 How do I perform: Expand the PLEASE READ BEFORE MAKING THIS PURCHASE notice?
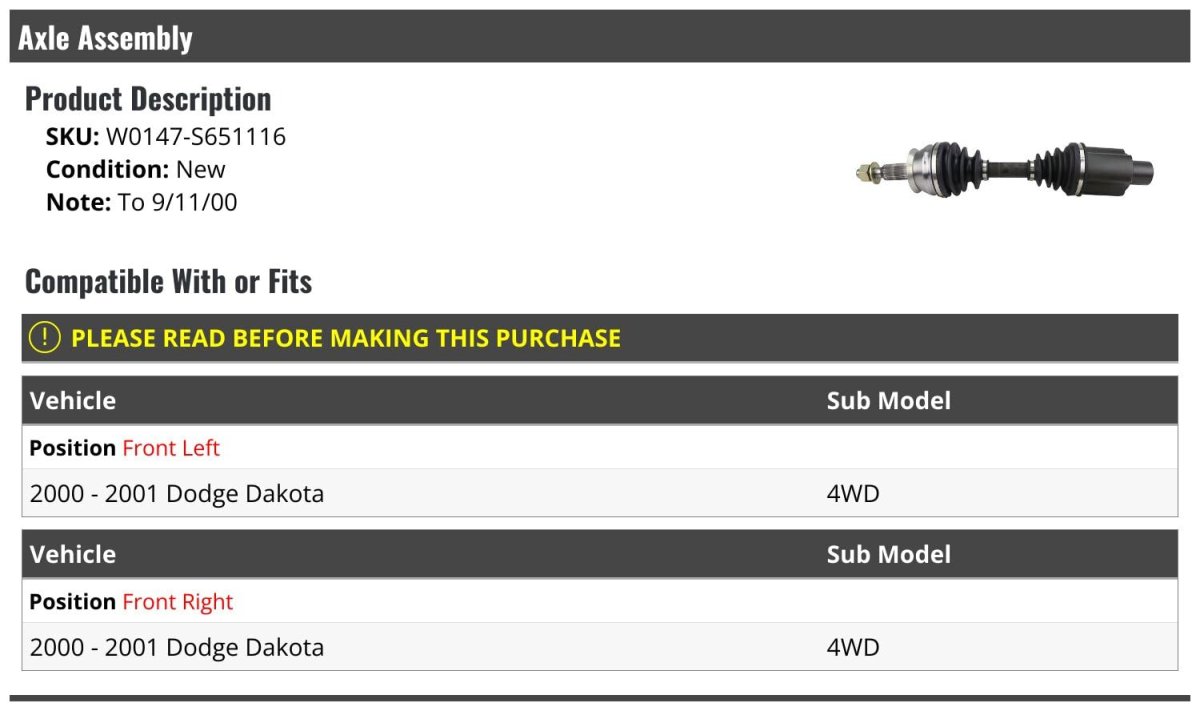pos(346,338)
